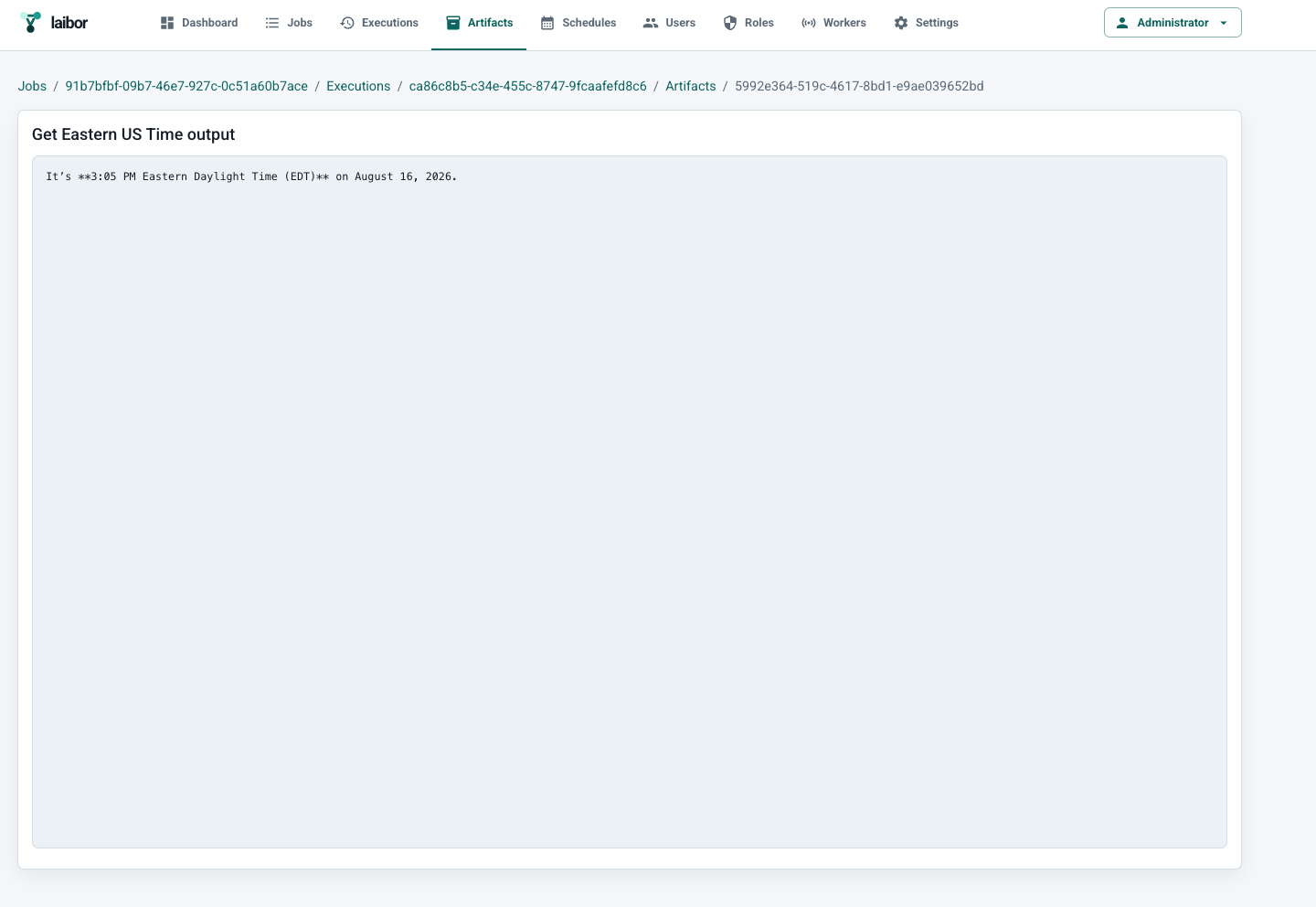Click the Roles shield icon
The height and width of the screenshot is (907, 1316).
click(730, 23)
